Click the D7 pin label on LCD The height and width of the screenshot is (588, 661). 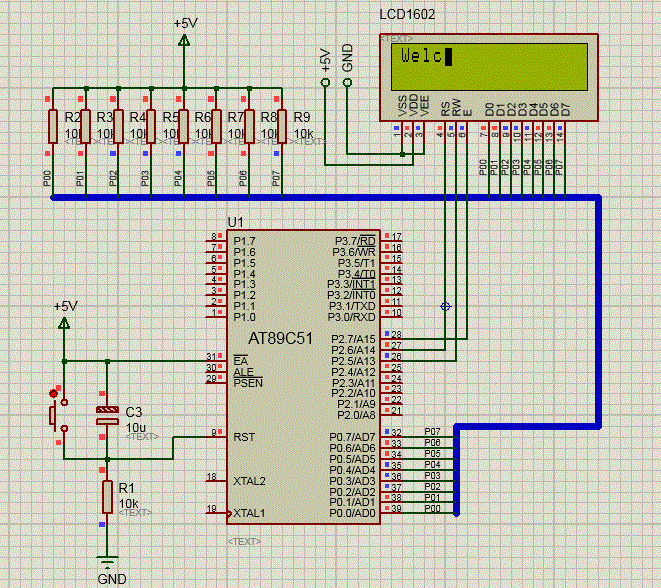[565, 110]
